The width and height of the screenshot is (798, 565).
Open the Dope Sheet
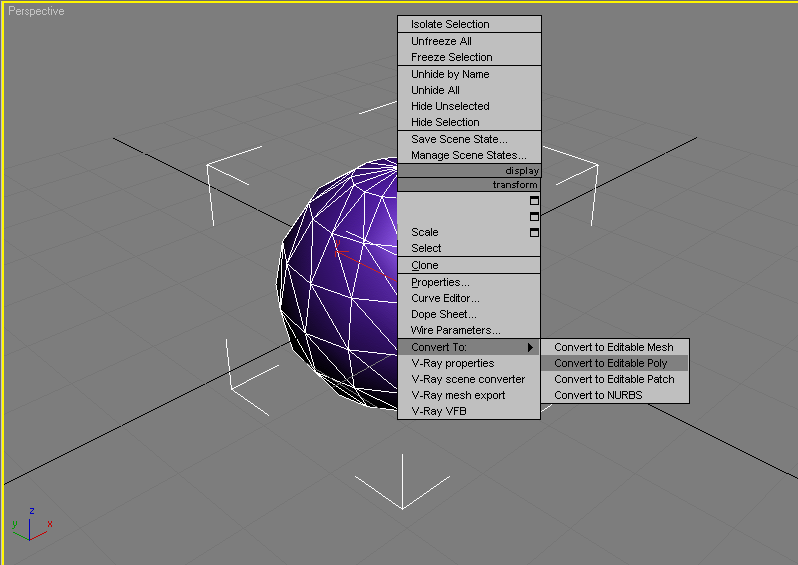(x=469, y=315)
